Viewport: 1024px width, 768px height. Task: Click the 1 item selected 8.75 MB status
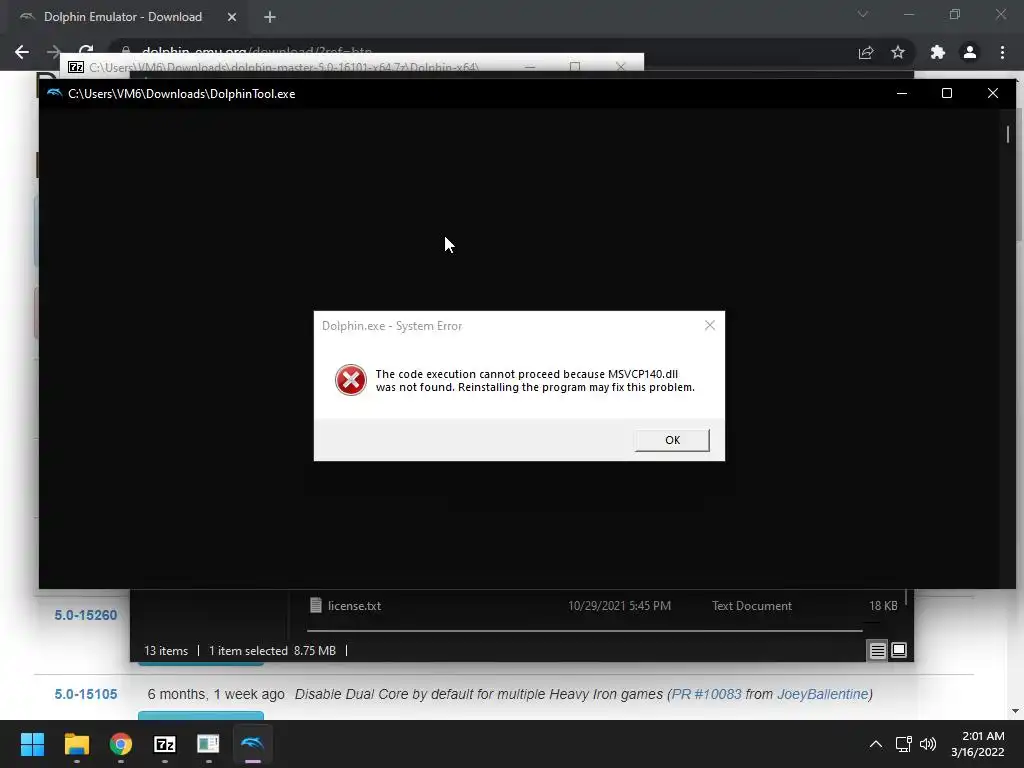tap(272, 651)
